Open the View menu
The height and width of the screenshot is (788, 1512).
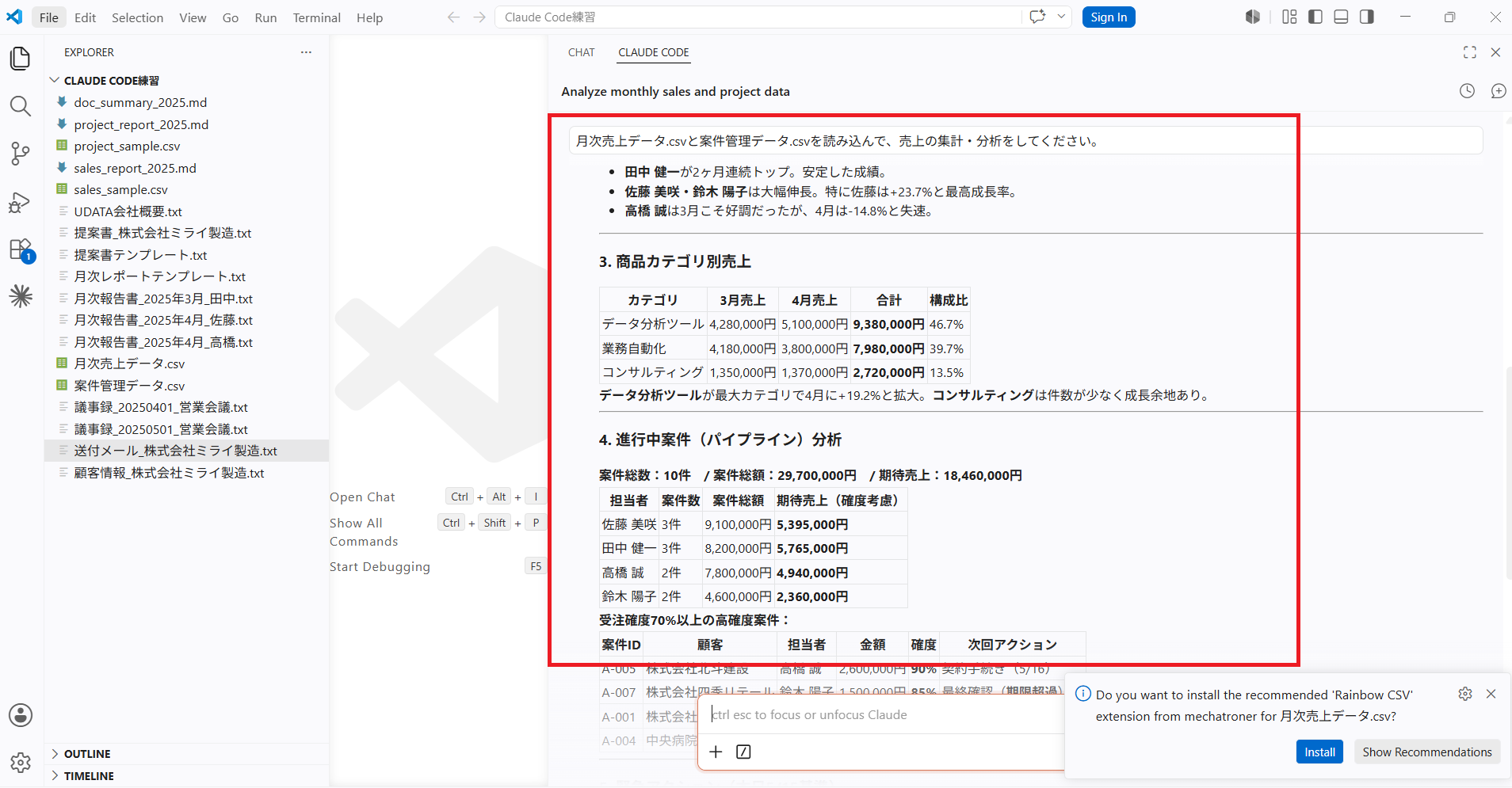pyautogui.click(x=193, y=17)
